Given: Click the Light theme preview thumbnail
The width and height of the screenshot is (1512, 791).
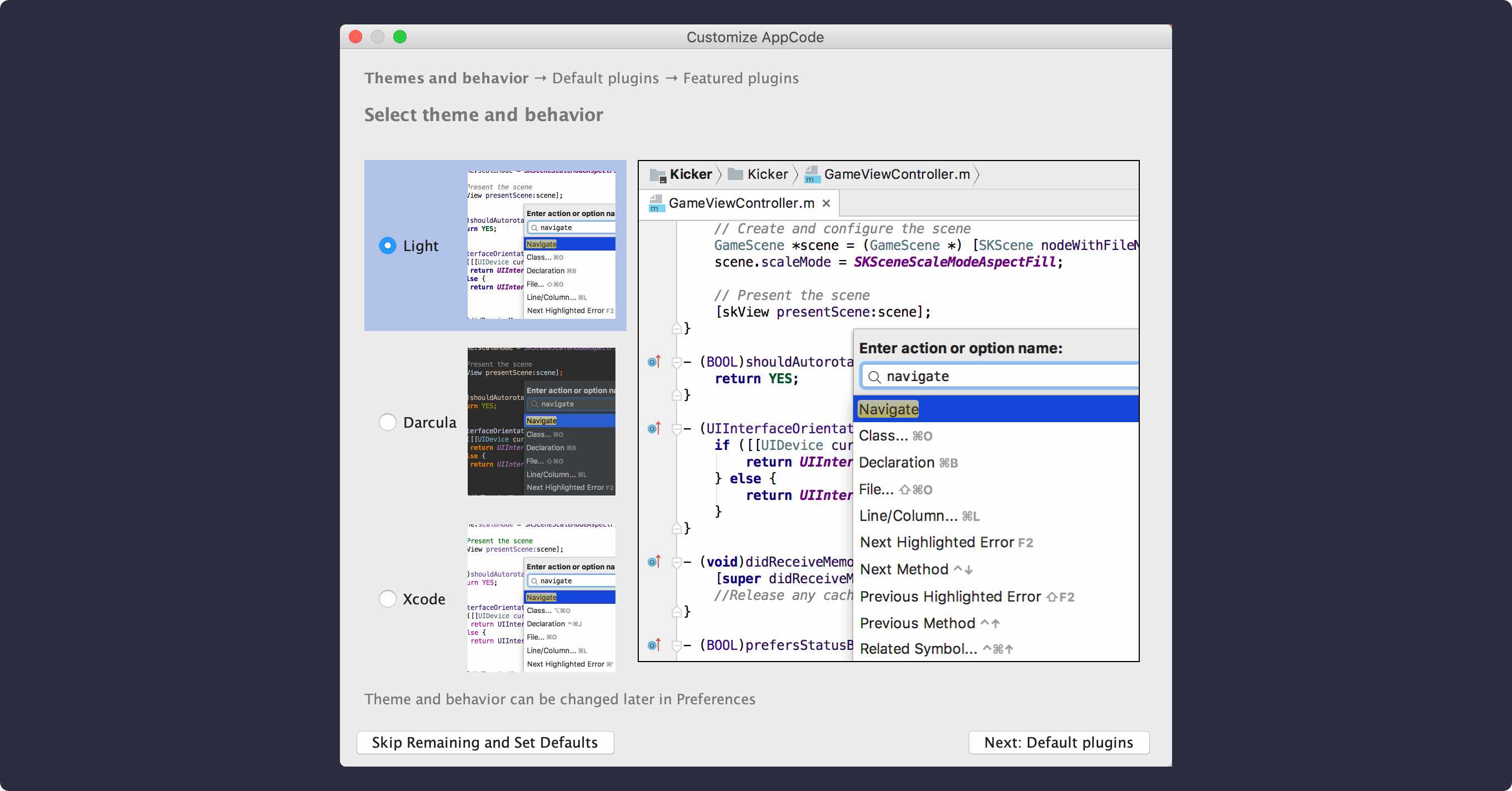Looking at the screenshot, I should [x=541, y=246].
